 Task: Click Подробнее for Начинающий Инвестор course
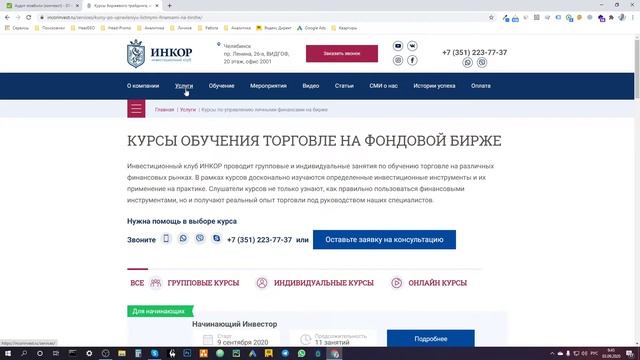[431, 338]
